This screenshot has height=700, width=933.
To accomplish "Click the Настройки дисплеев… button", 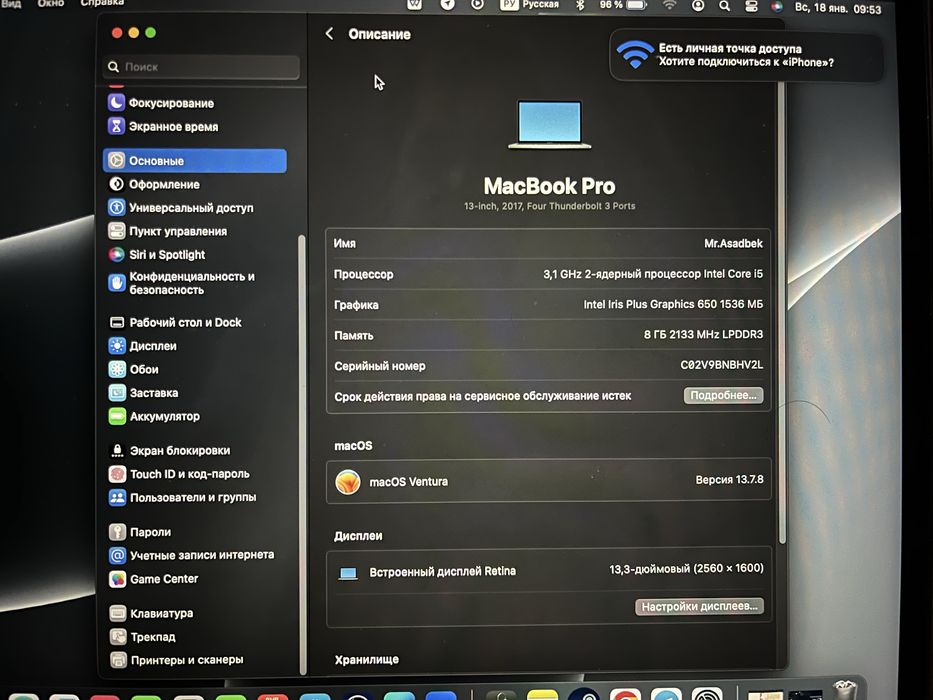I will pyautogui.click(x=699, y=607).
